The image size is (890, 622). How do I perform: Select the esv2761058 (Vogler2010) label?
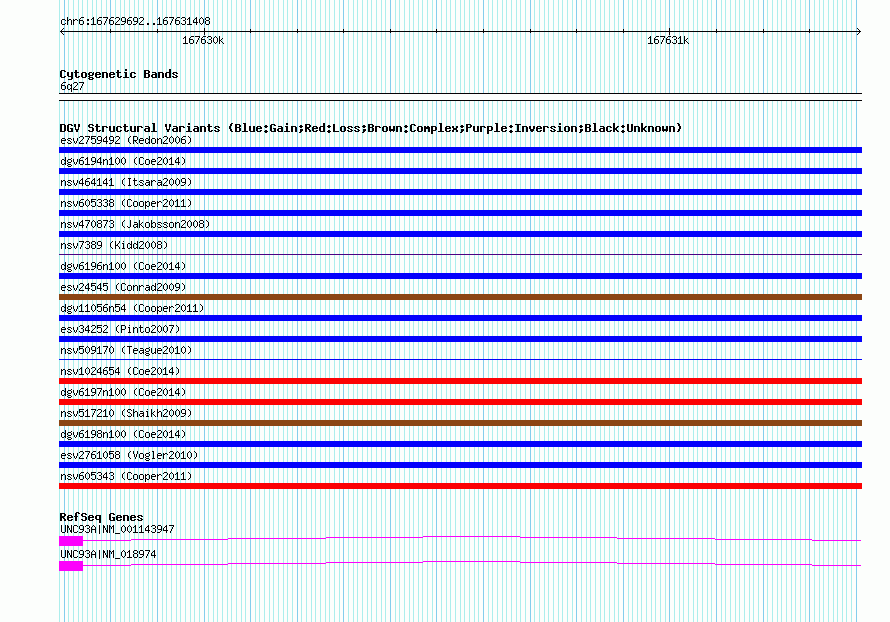pyautogui.click(x=129, y=455)
